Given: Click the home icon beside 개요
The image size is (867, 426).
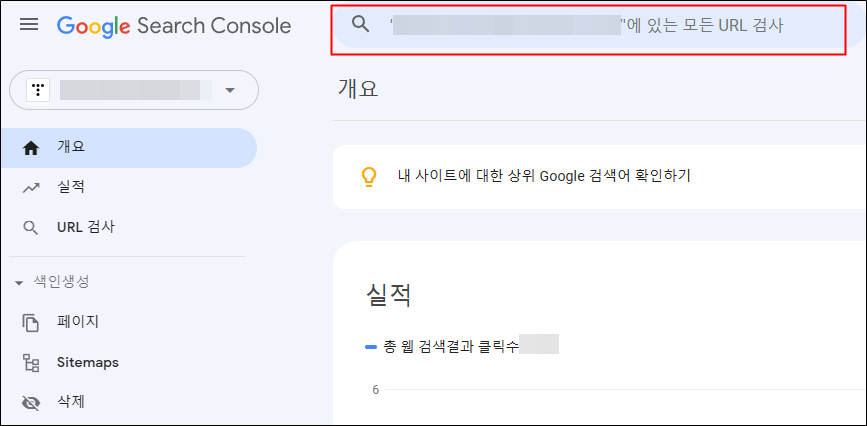Looking at the screenshot, I should click(30, 148).
